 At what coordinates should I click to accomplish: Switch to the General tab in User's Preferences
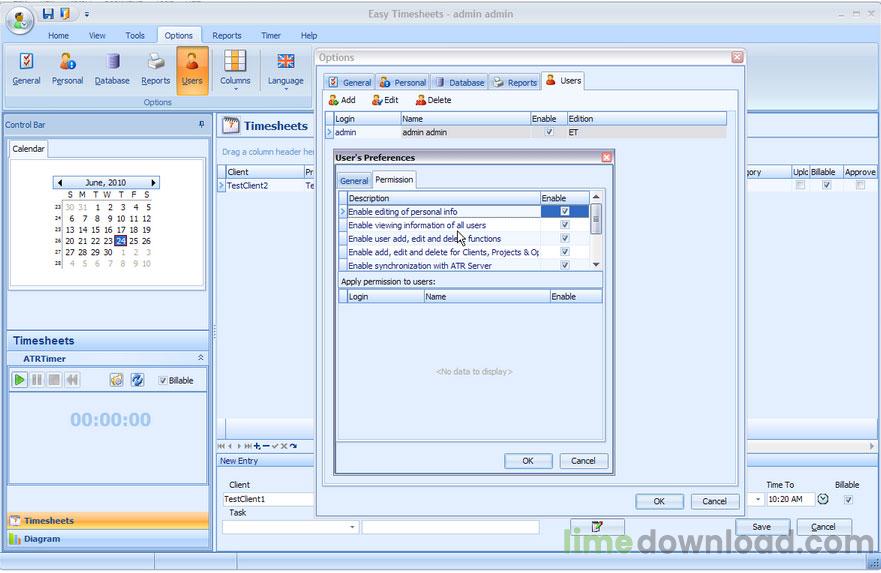[354, 181]
